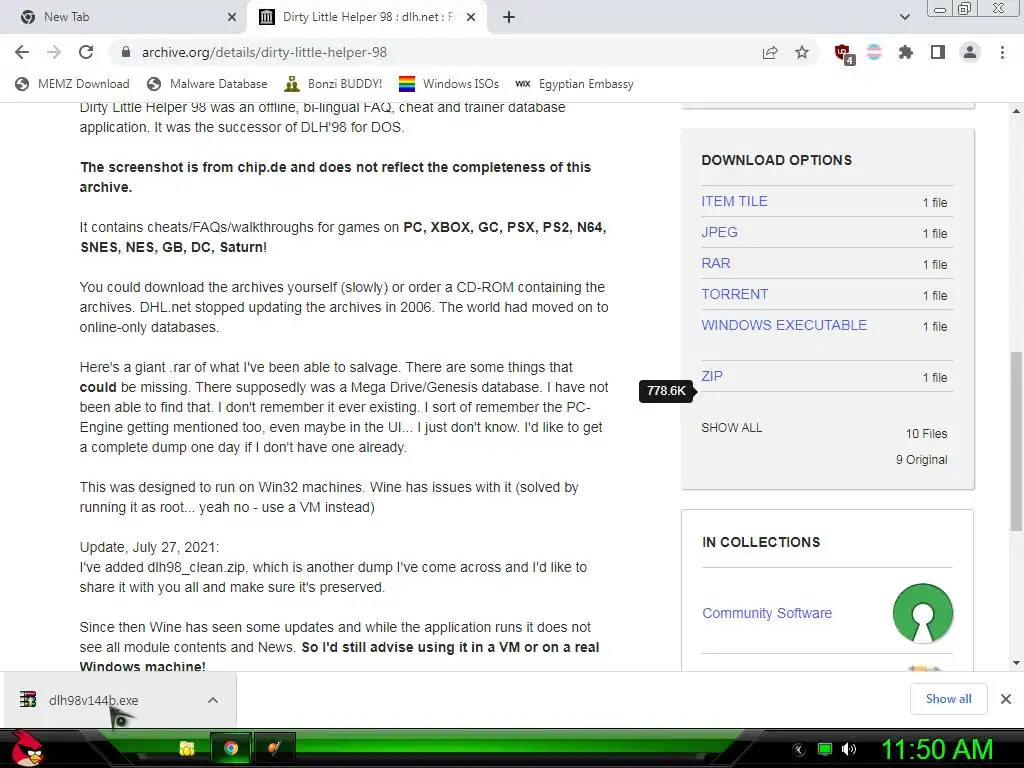Viewport: 1024px width, 768px height.
Task: Switch to the New Tab tab
Action: (x=124, y=17)
